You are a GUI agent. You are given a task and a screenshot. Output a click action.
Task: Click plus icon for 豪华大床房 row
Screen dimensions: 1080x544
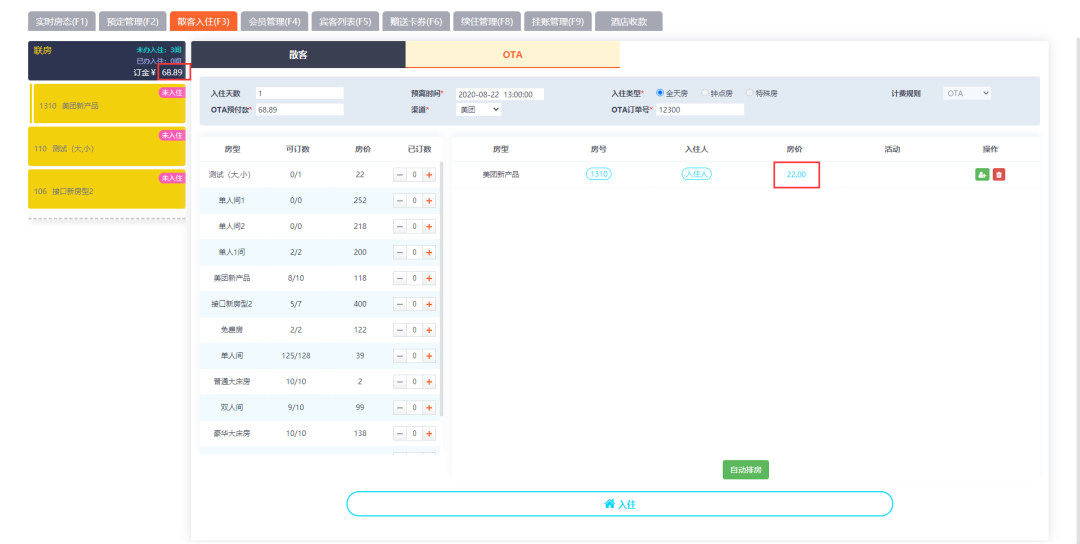pyautogui.click(x=429, y=434)
